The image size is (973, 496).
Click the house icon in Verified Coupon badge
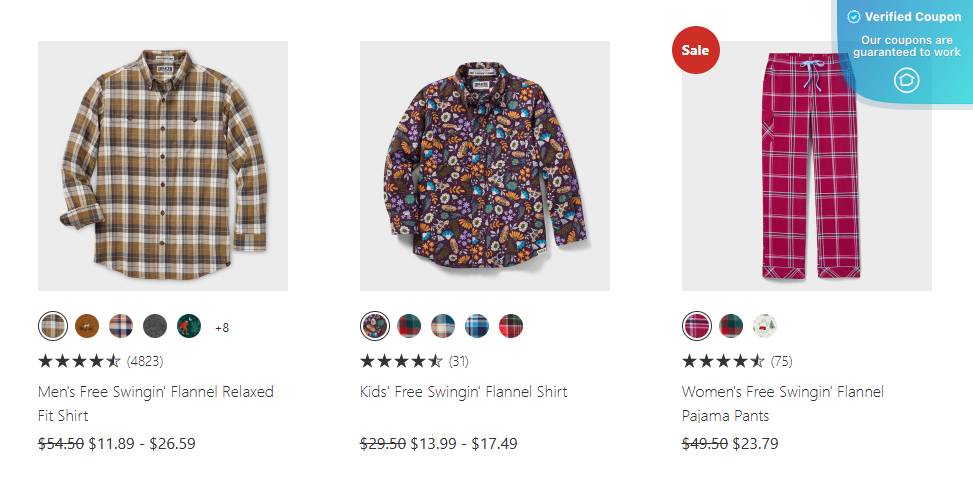click(x=906, y=81)
